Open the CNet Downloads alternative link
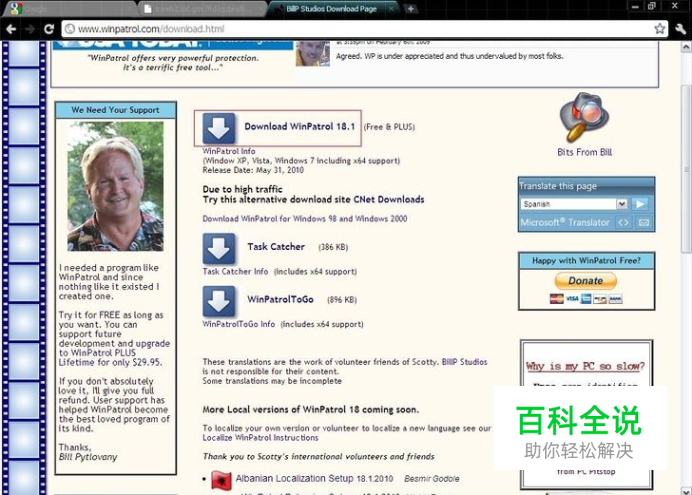 (x=388, y=199)
